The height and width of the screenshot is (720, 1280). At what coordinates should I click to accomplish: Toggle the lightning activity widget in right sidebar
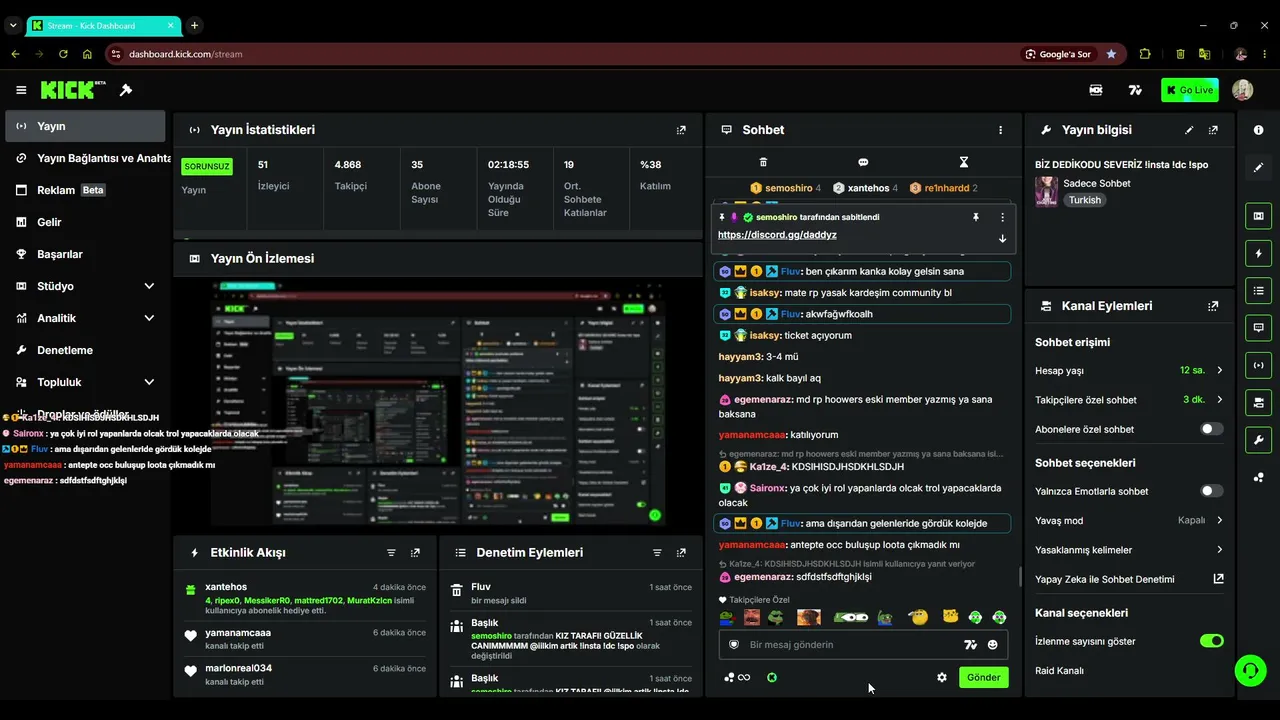(x=1258, y=253)
